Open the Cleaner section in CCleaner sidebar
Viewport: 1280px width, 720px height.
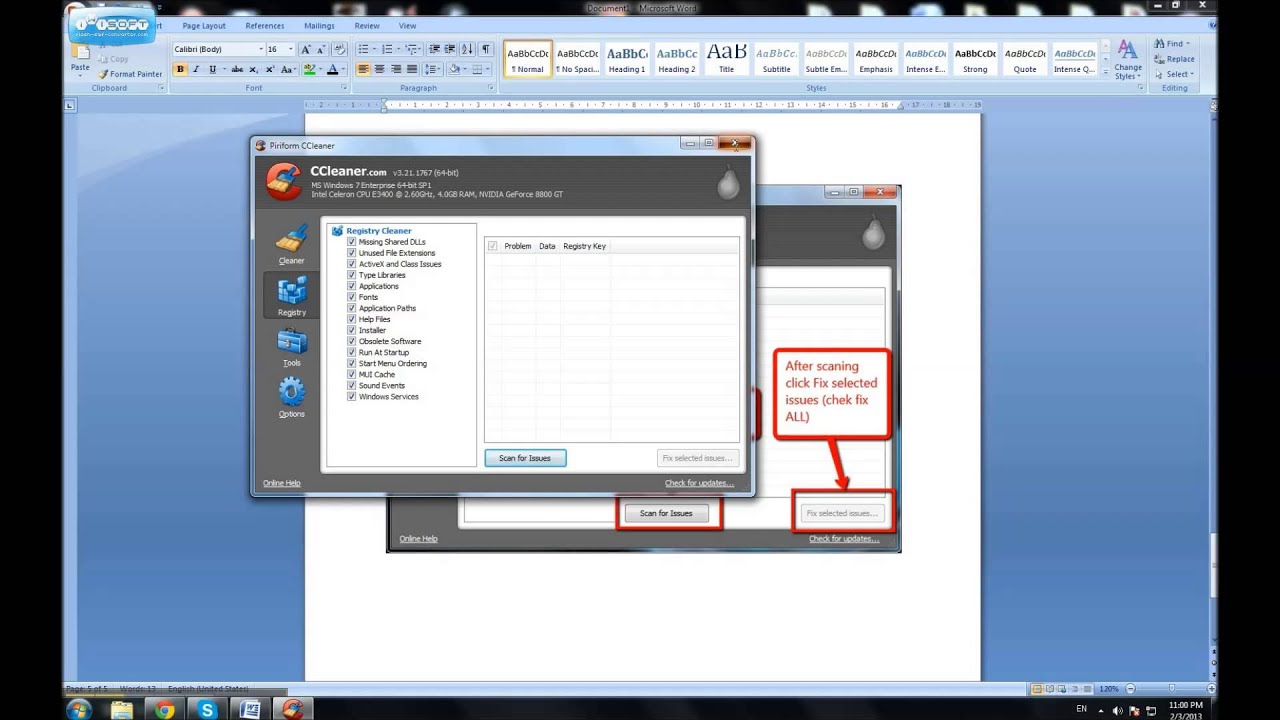coord(291,245)
